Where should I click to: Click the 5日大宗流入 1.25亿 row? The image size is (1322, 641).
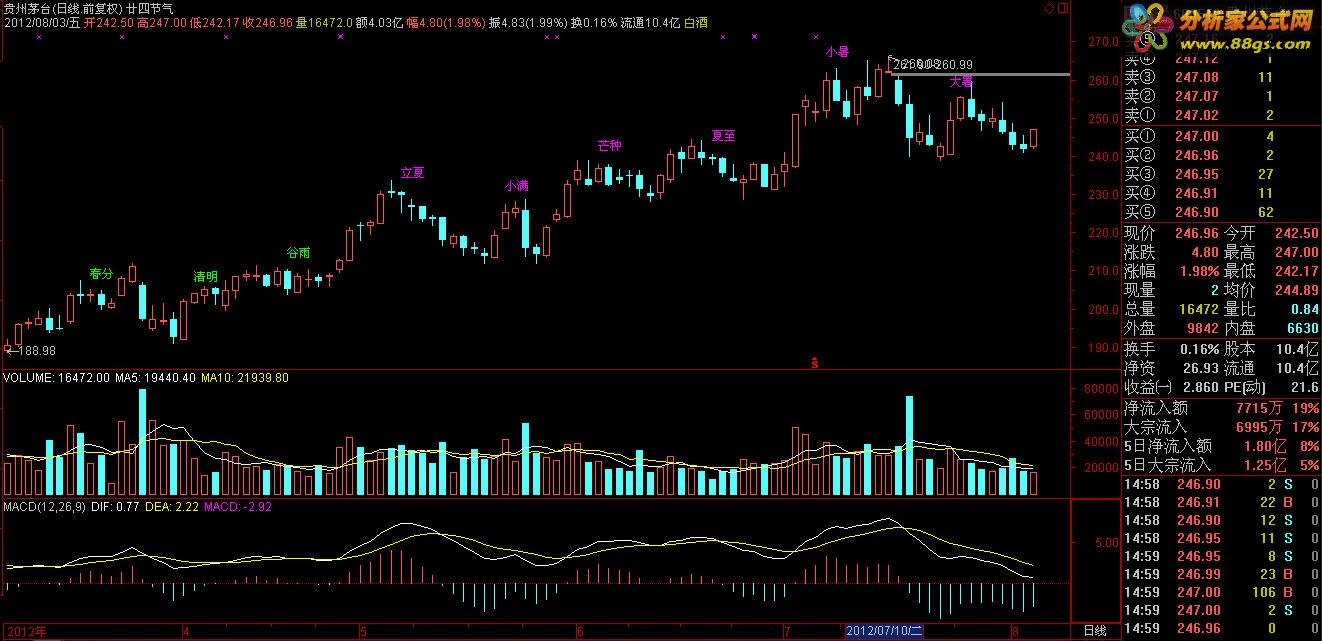click(x=1222, y=465)
